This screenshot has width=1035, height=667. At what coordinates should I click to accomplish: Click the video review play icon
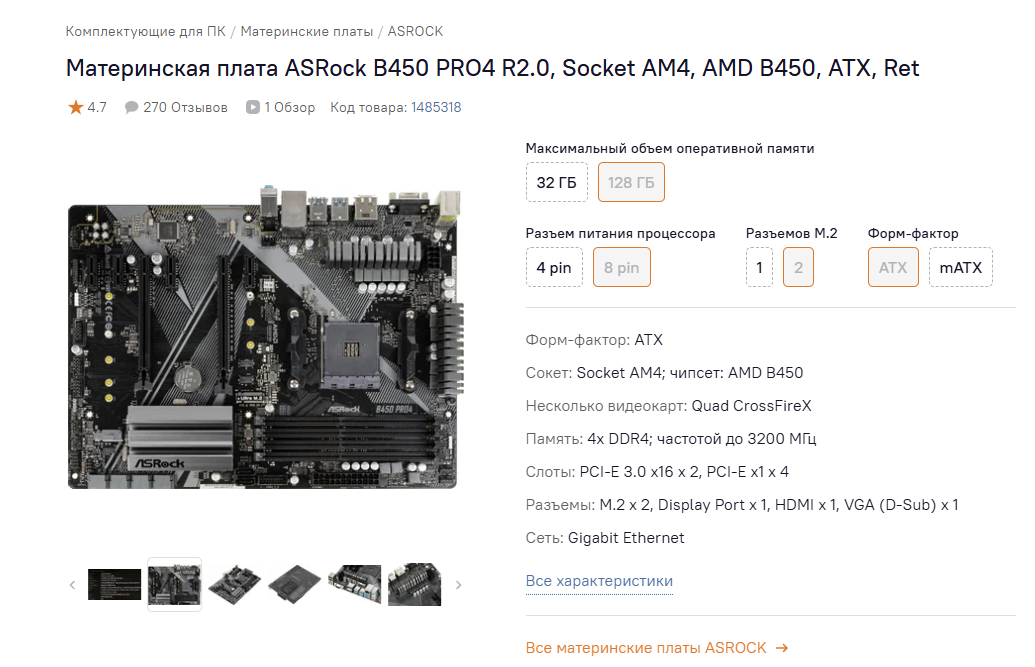[x=253, y=107]
